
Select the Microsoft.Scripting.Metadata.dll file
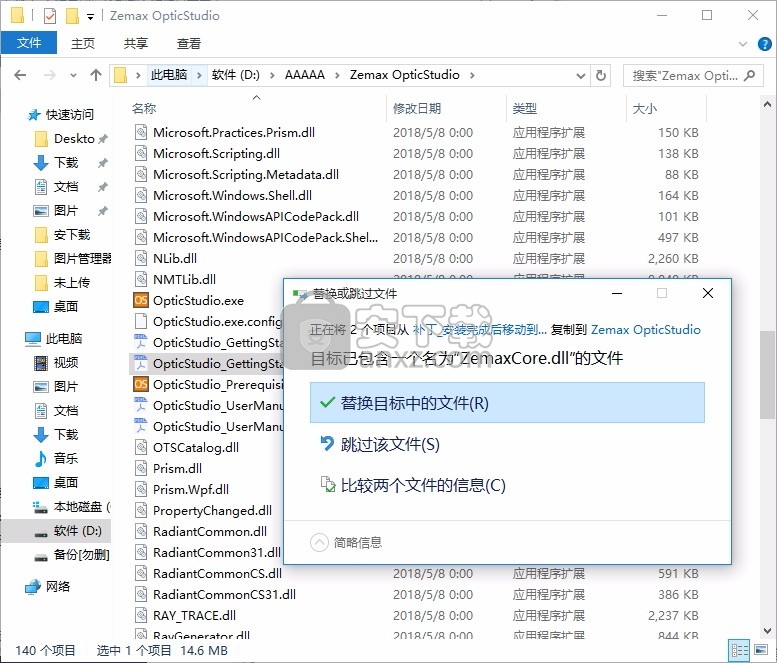pos(246,174)
